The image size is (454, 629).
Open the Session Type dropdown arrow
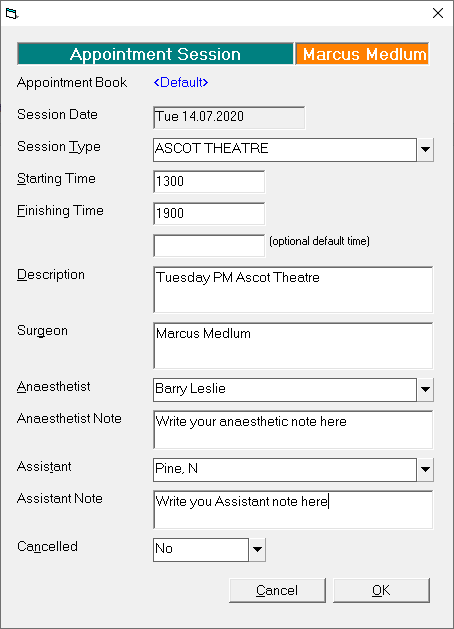coord(425,150)
